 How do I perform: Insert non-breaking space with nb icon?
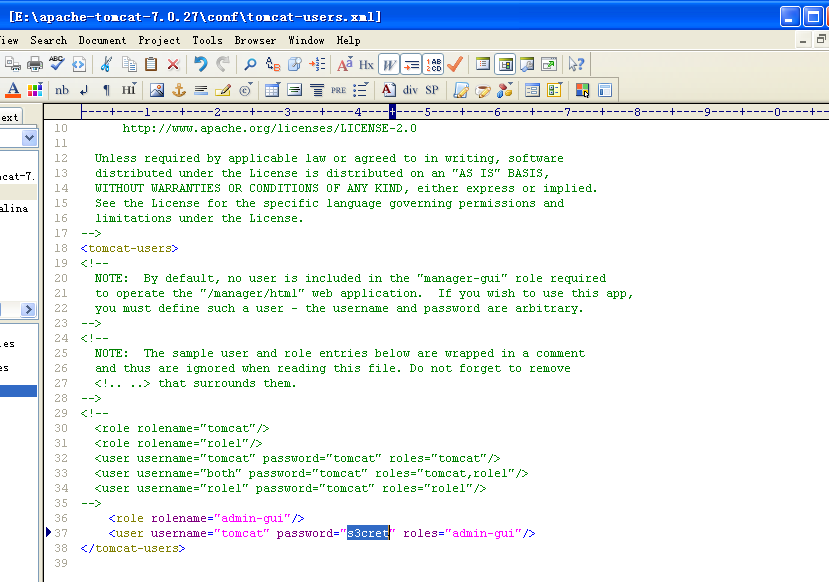click(62, 90)
